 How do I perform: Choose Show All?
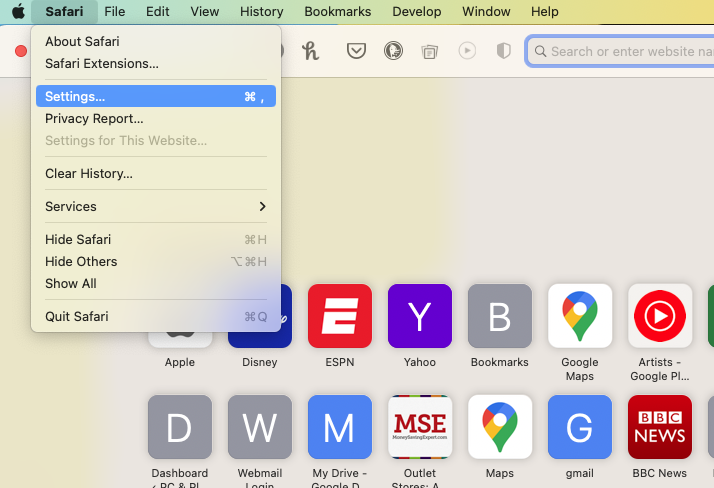coord(156,283)
